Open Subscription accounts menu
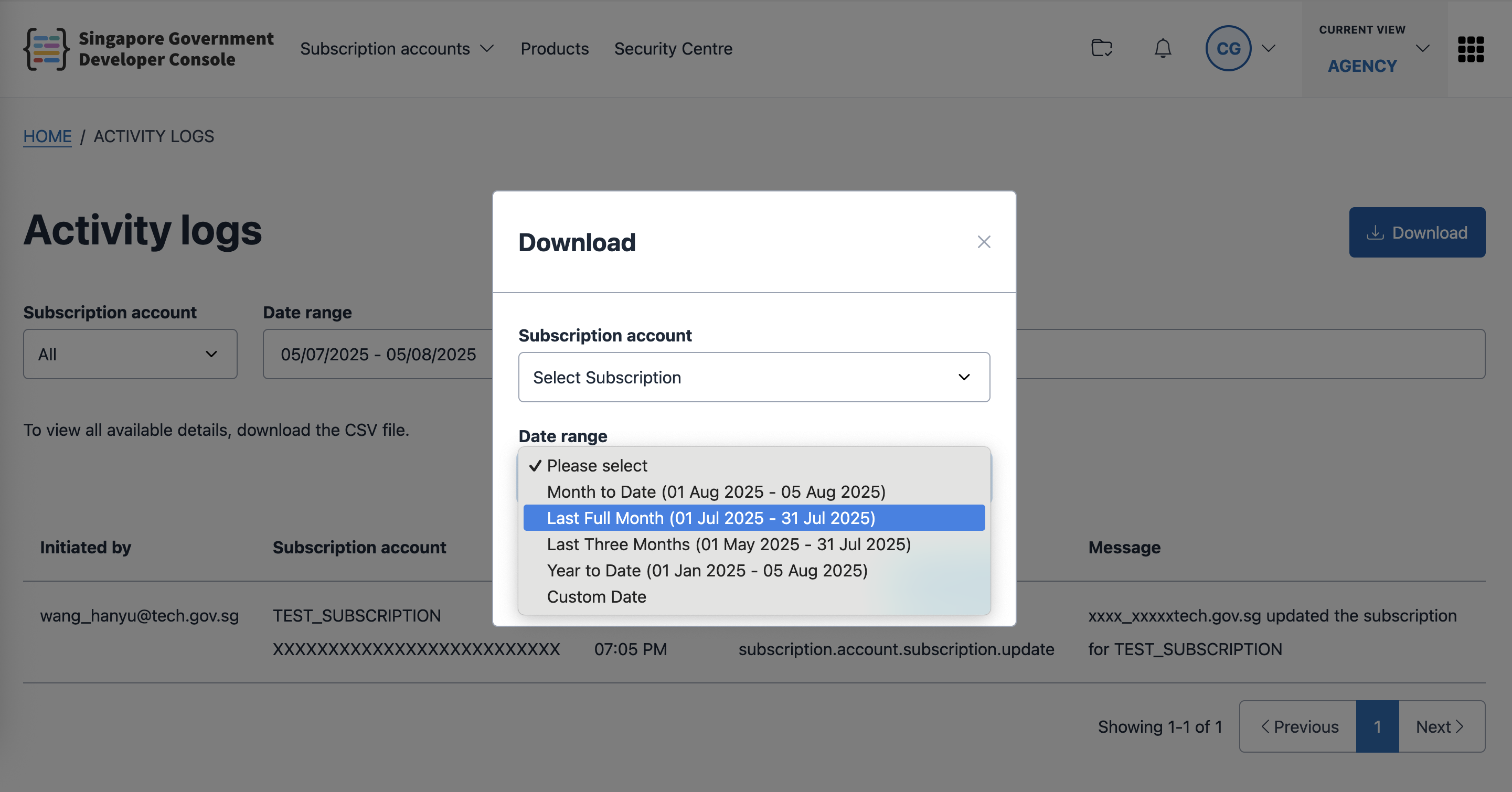The image size is (1512, 792). click(x=397, y=49)
